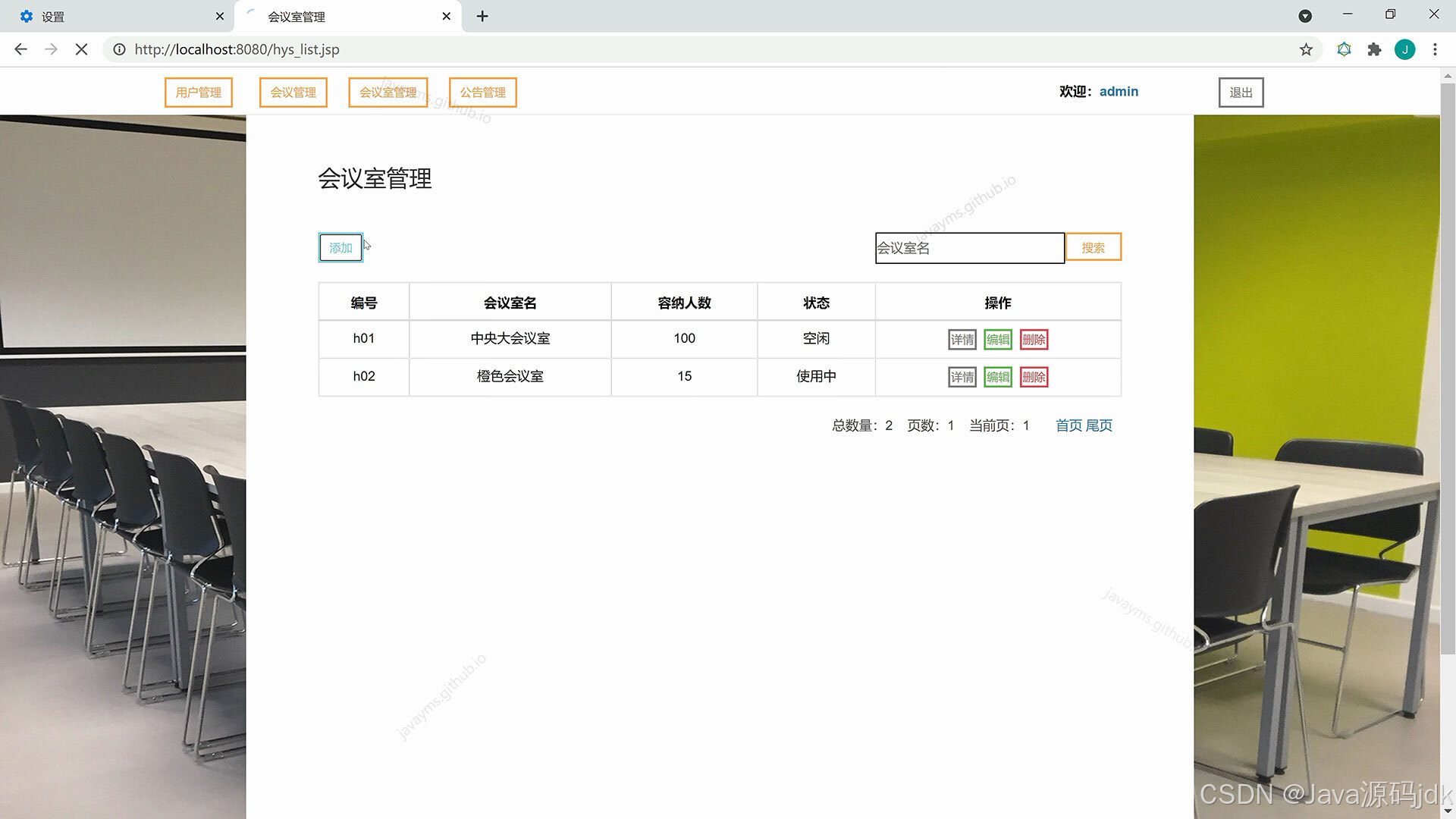View 详情 for room h02

[x=962, y=377]
